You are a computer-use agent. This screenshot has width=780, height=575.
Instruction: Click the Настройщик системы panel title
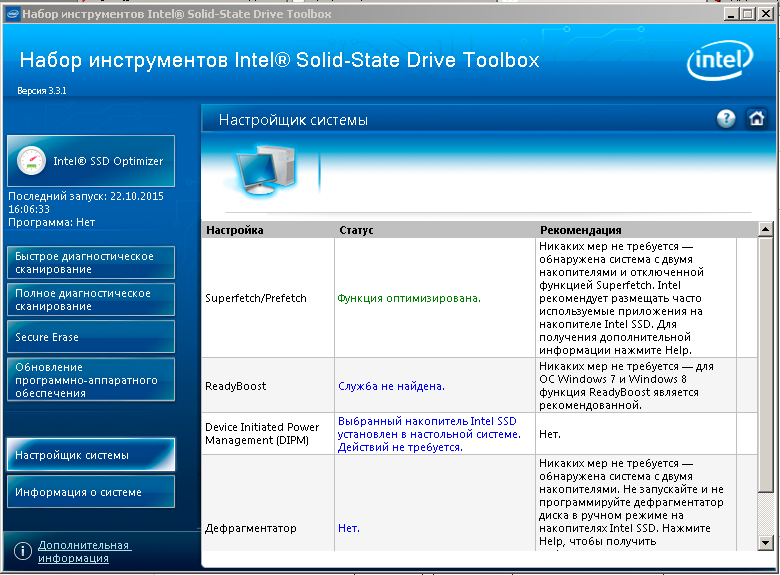pos(293,120)
